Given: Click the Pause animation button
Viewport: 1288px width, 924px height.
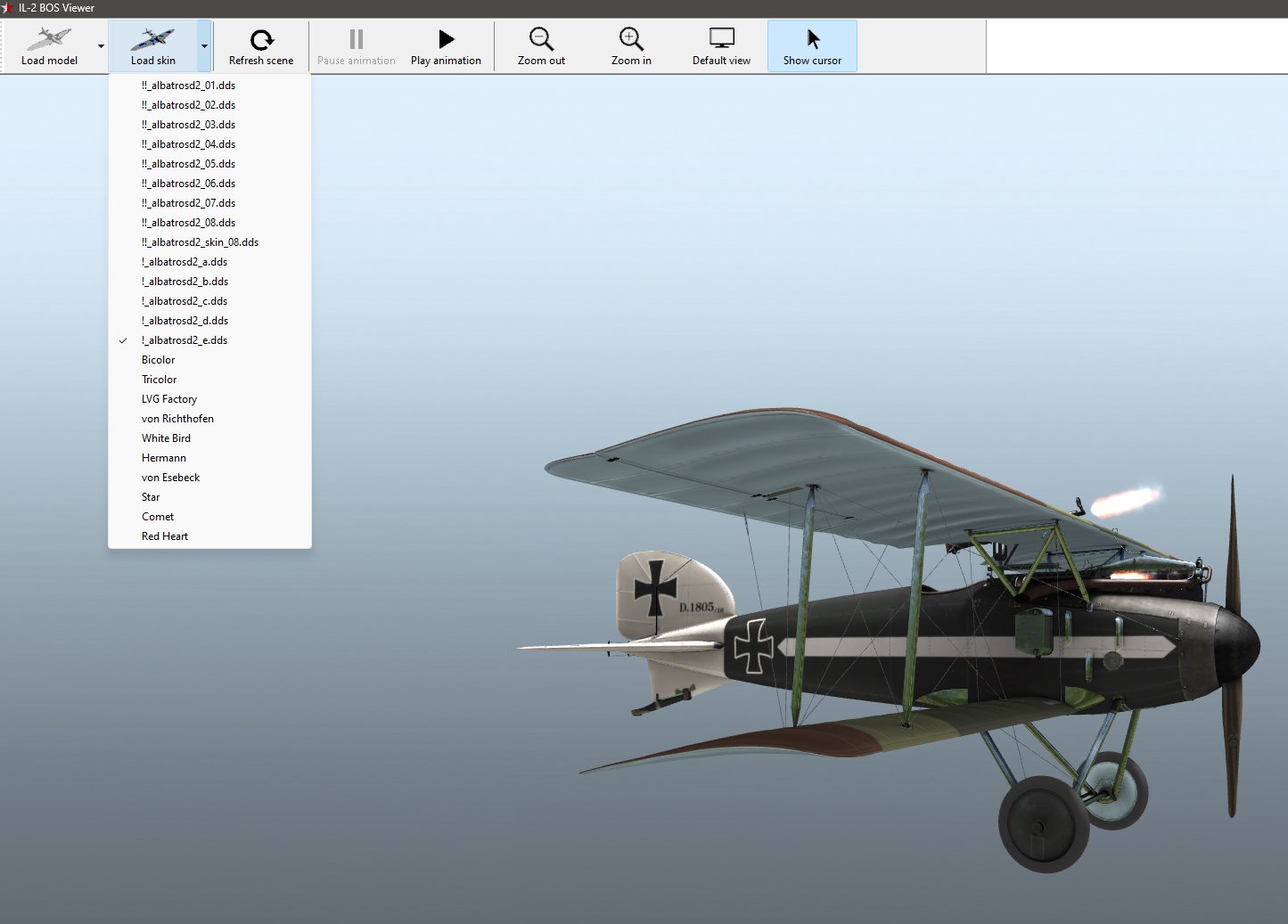Looking at the screenshot, I should click(356, 46).
